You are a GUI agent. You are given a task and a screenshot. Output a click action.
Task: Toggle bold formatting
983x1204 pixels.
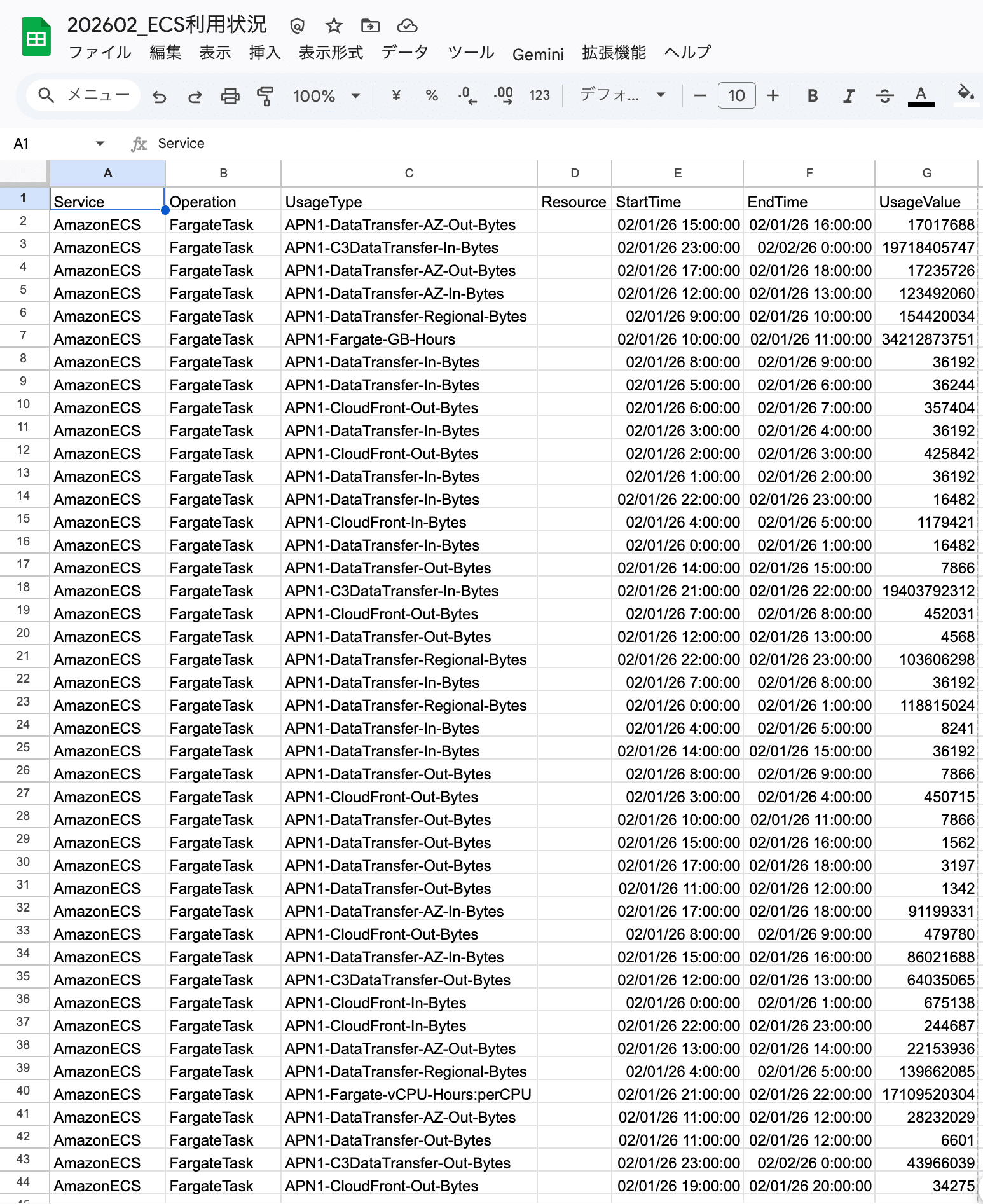[x=812, y=96]
